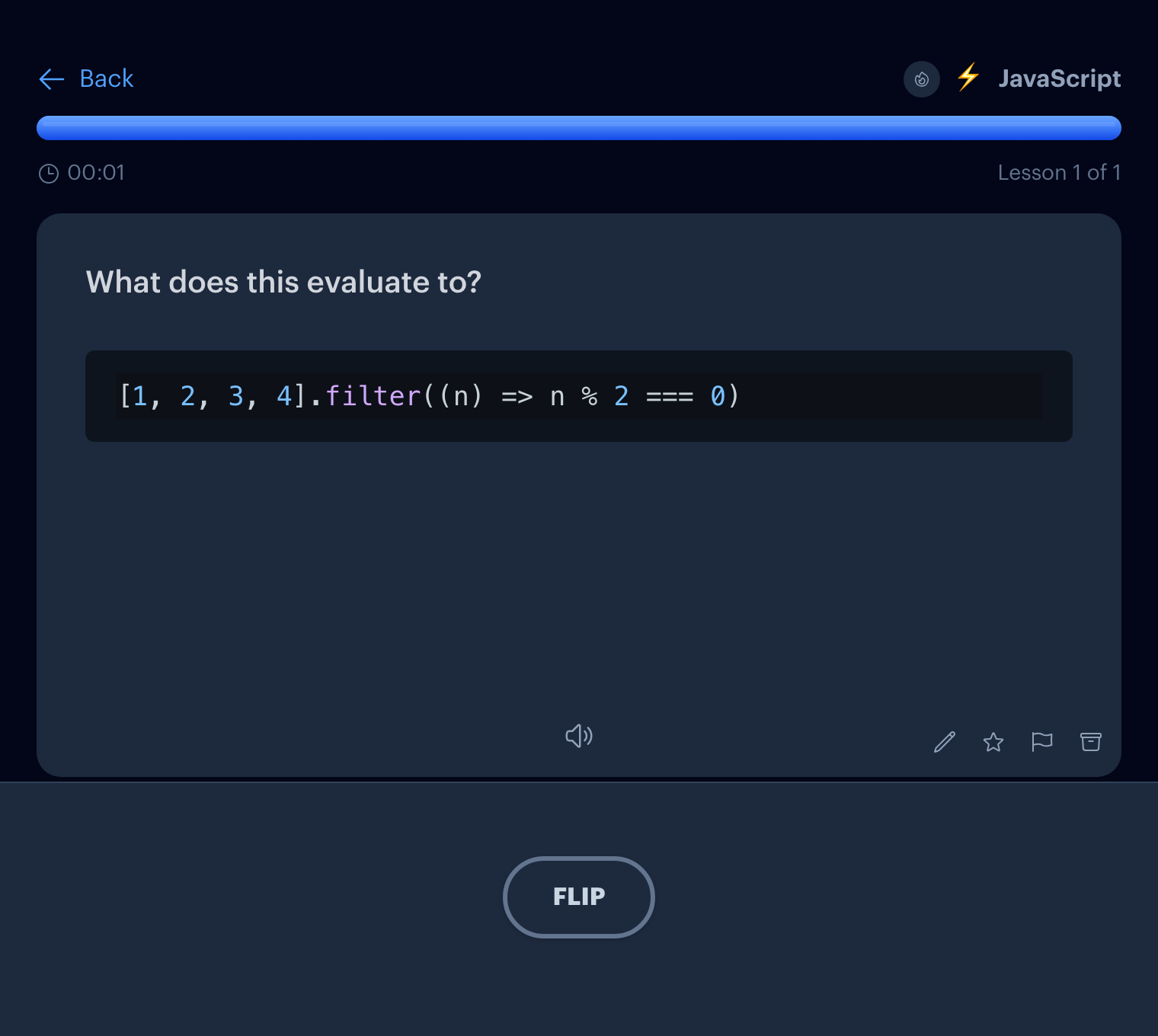Play card audio with speaker icon
Viewport: 1158px width, 1036px height.
579,736
